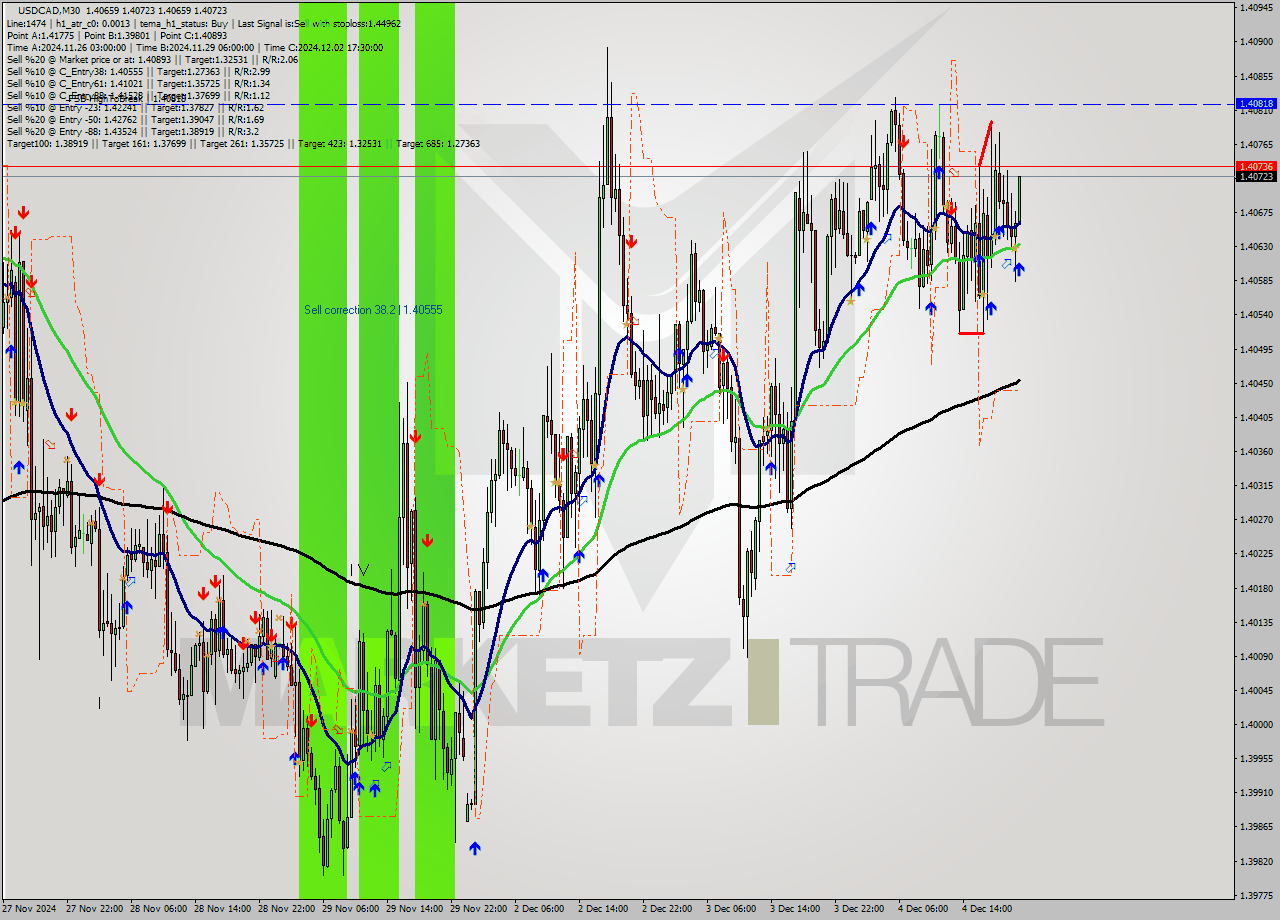Click the 1.40540 price axis label

click(x=1256, y=314)
